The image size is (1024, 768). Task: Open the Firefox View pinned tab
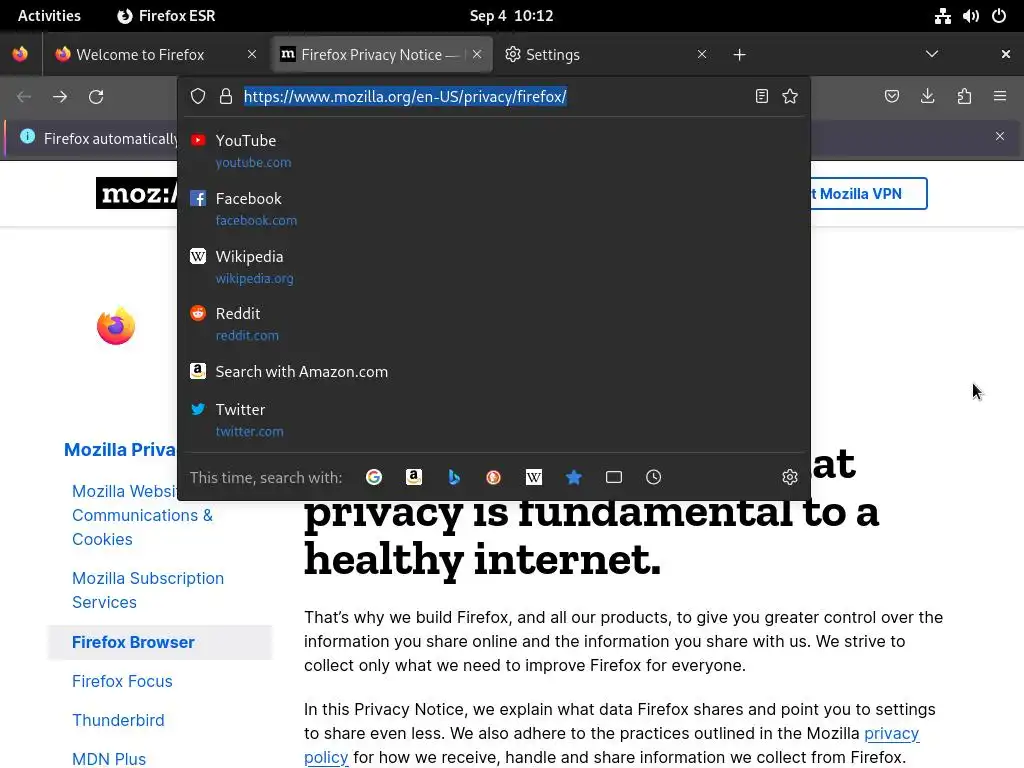pyautogui.click(x=20, y=54)
